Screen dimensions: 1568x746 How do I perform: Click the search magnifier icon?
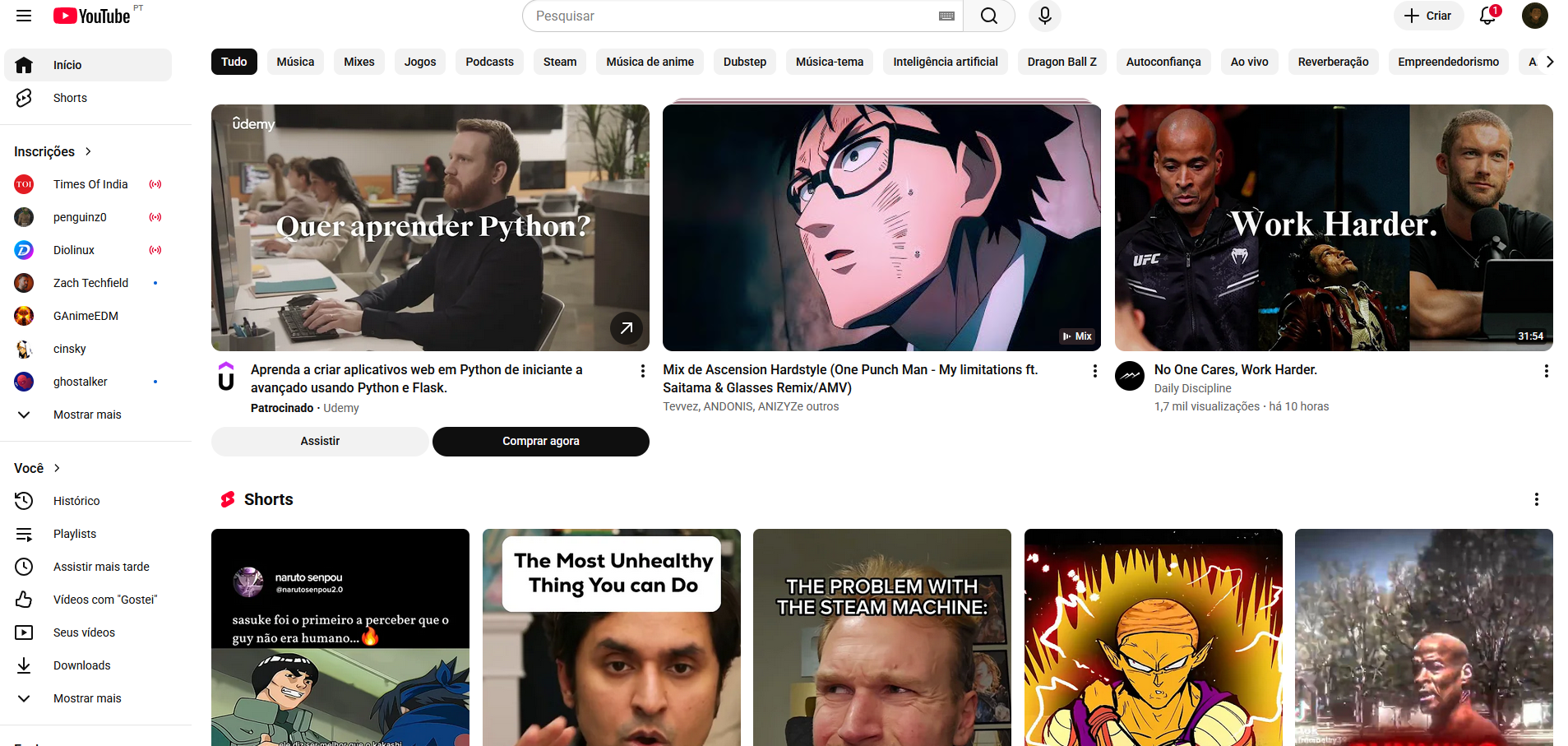point(988,16)
